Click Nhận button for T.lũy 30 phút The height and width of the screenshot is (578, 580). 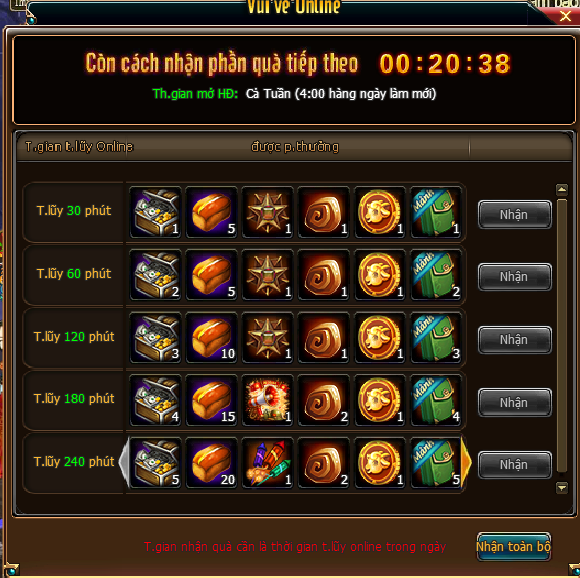click(x=515, y=214)
